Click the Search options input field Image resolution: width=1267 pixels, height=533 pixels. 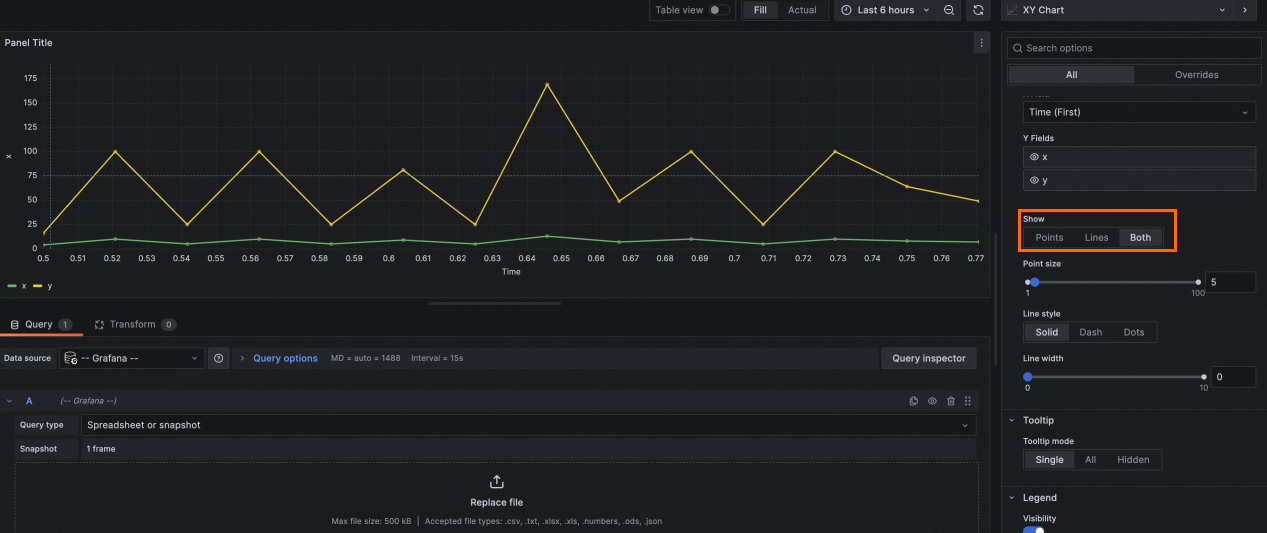click(x=1134, y=48)
